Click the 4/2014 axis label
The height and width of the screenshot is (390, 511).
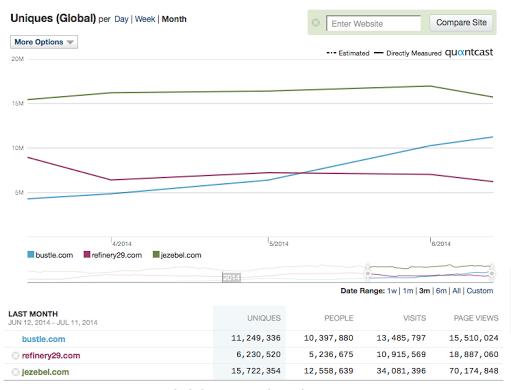[x=122, y=244]
